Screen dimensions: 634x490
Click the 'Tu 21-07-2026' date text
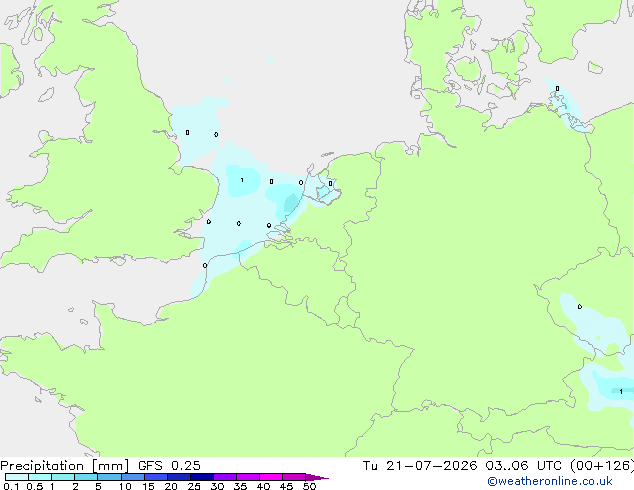(x=420, y=466)
